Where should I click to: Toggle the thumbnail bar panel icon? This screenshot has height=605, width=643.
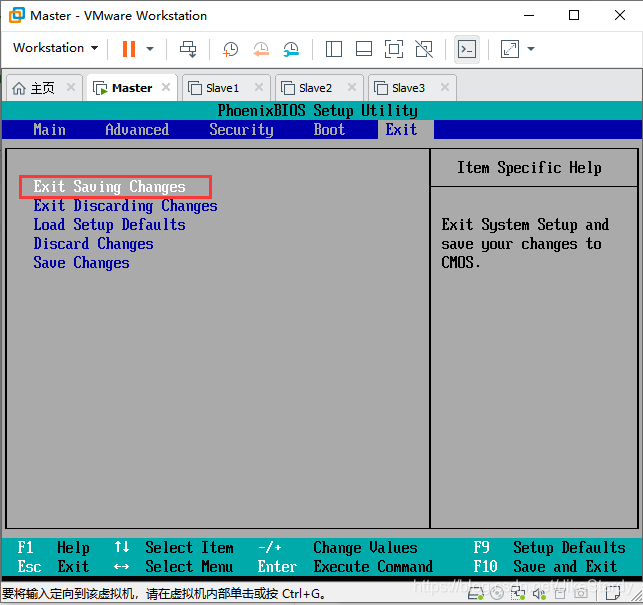point(364,49)
